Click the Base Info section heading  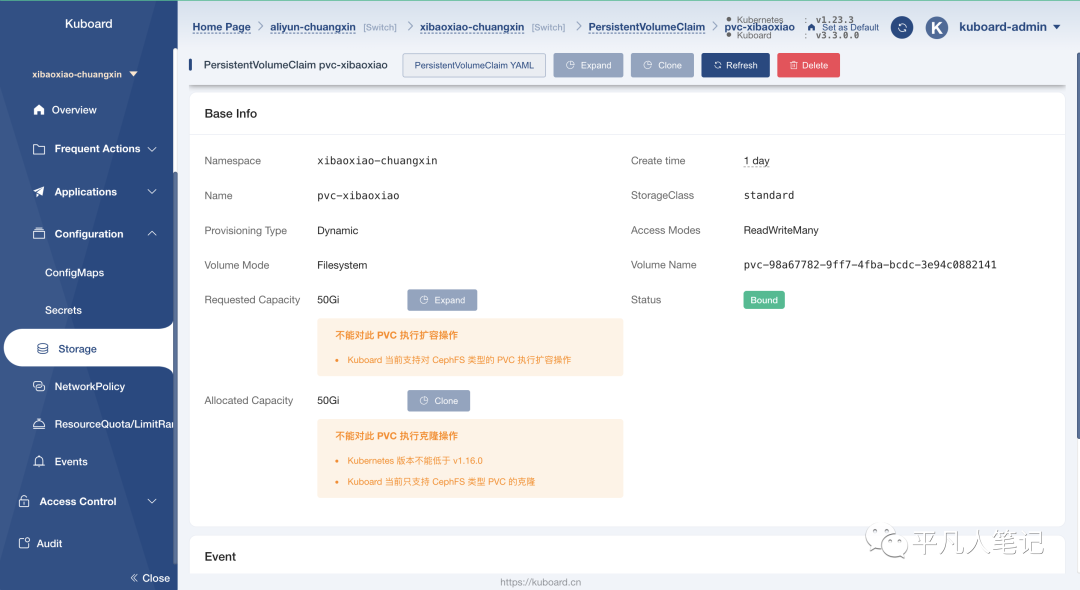point(231,114)
